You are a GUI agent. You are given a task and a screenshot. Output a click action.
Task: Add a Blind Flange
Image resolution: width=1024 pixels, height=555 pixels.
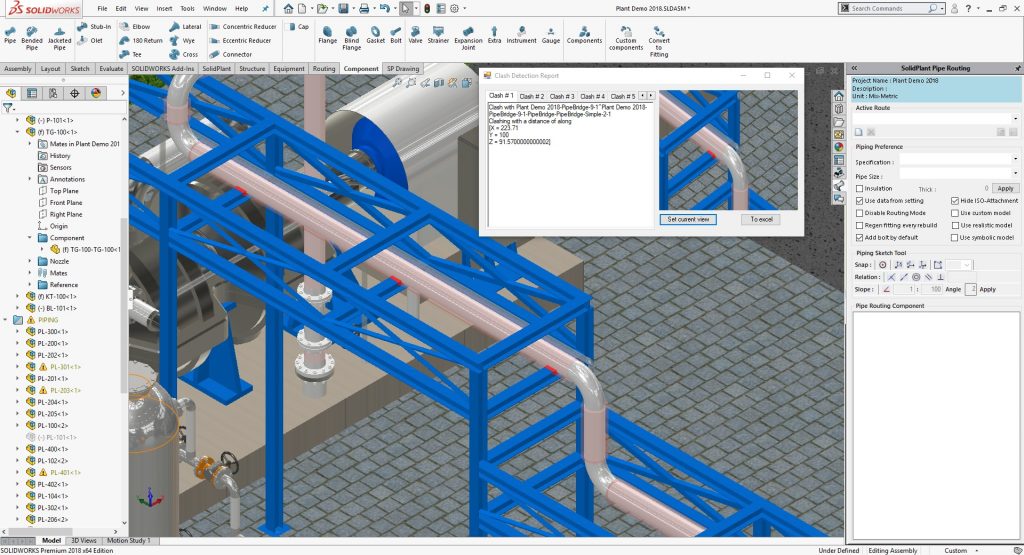point(351,39)
